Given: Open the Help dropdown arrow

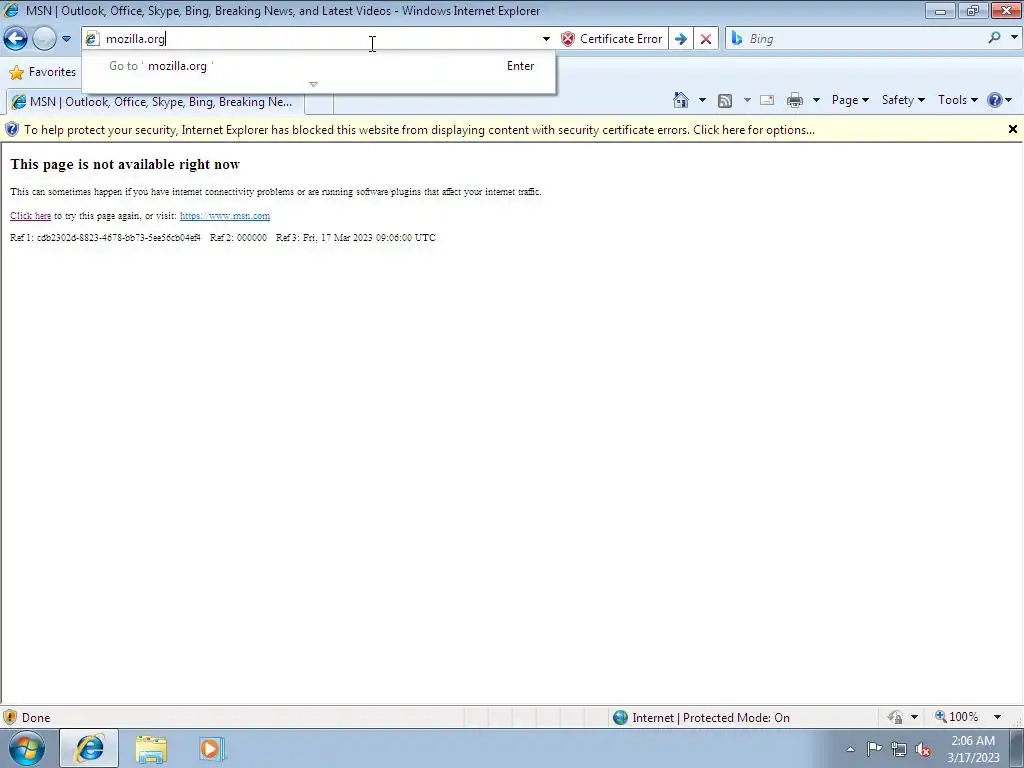Looking at the screenshot, I should click(x=1009, y=100).
